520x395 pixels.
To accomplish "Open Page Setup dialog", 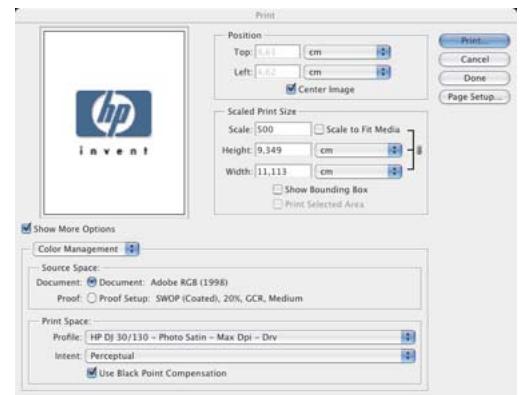I will (x=474, y=97).
